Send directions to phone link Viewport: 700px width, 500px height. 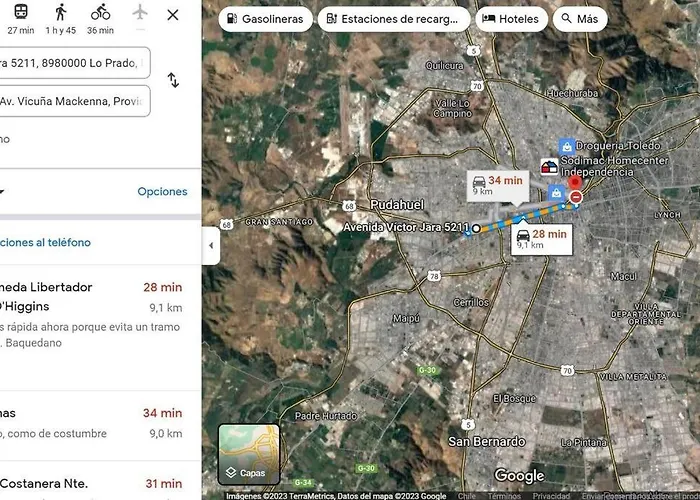pos(45,242)
